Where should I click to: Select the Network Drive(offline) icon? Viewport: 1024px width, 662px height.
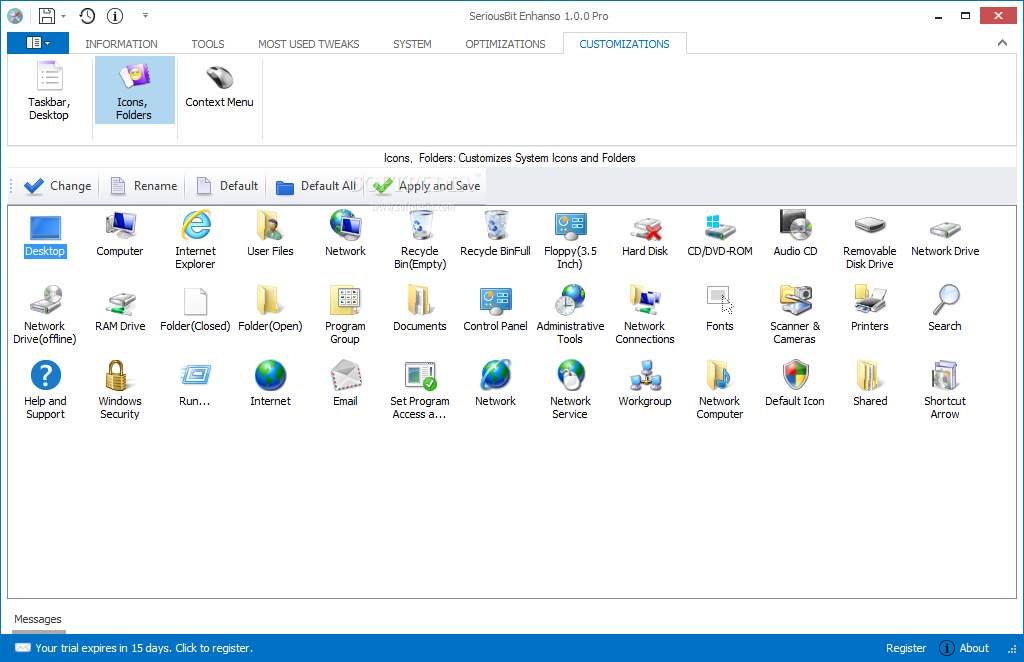click(45, 315)
